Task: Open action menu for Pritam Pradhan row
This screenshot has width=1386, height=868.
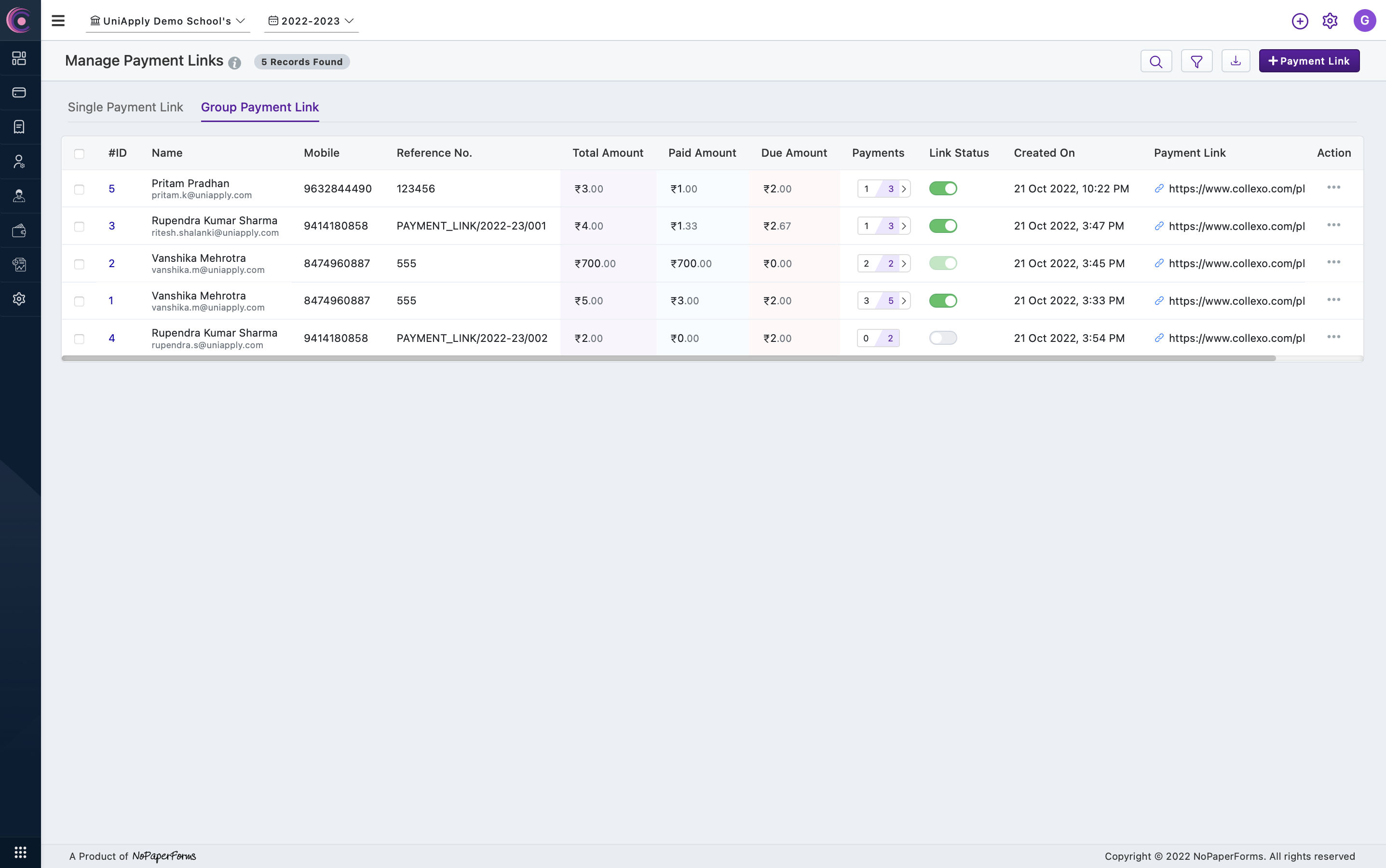Action: pyautogui.click(x=1334, y=188)
